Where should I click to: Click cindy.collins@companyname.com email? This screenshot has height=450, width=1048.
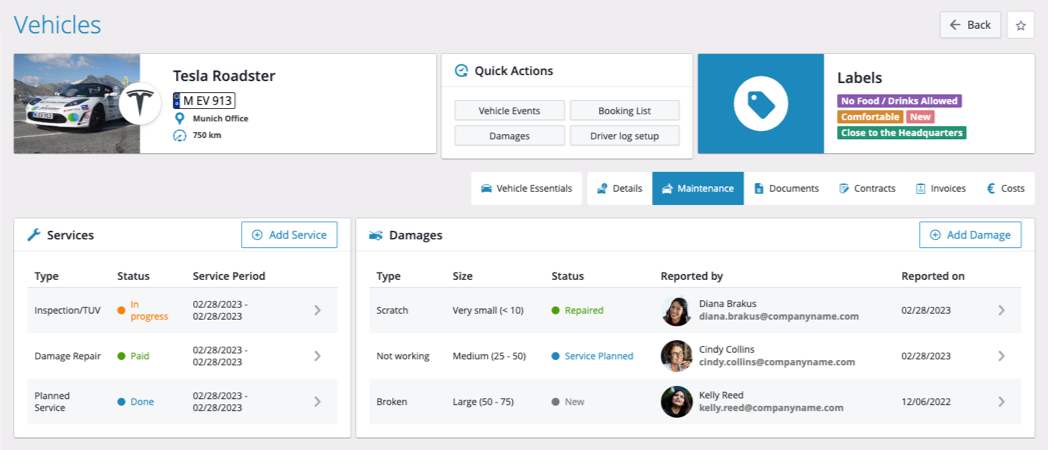tap(777, 362)
